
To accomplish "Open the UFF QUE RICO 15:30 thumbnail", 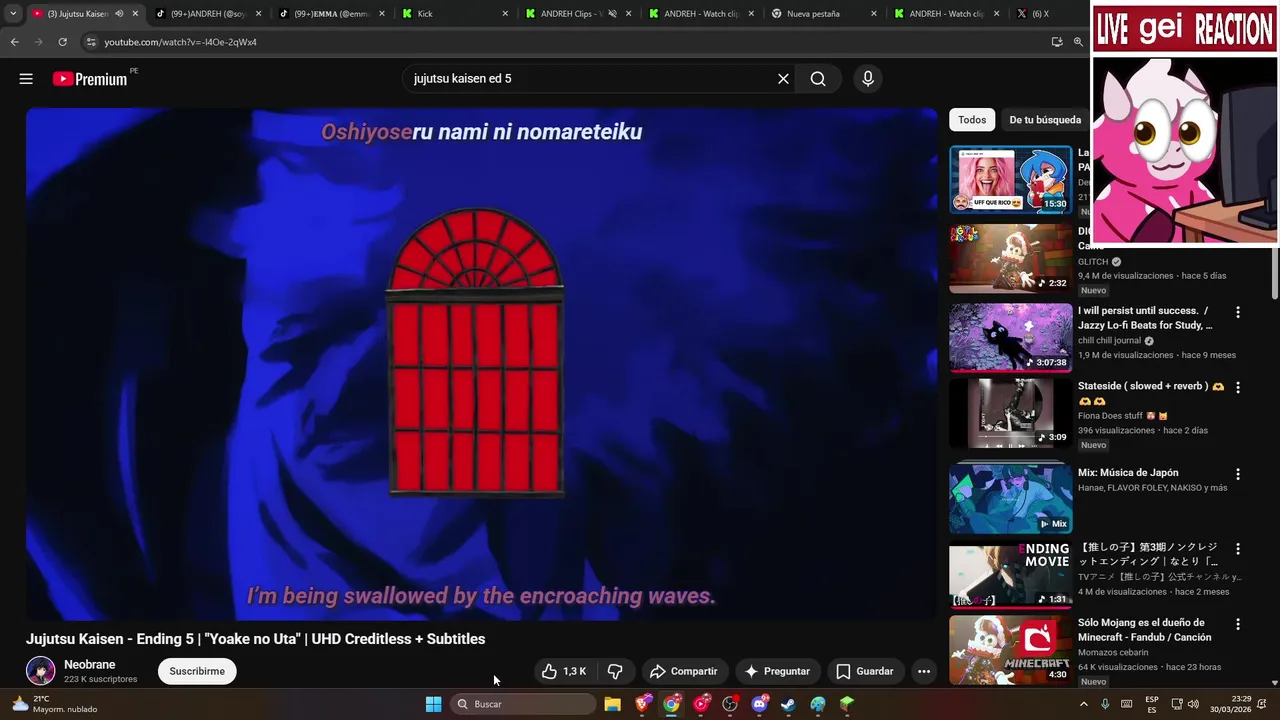I will pyautogui.click(x=1010, y=180).
